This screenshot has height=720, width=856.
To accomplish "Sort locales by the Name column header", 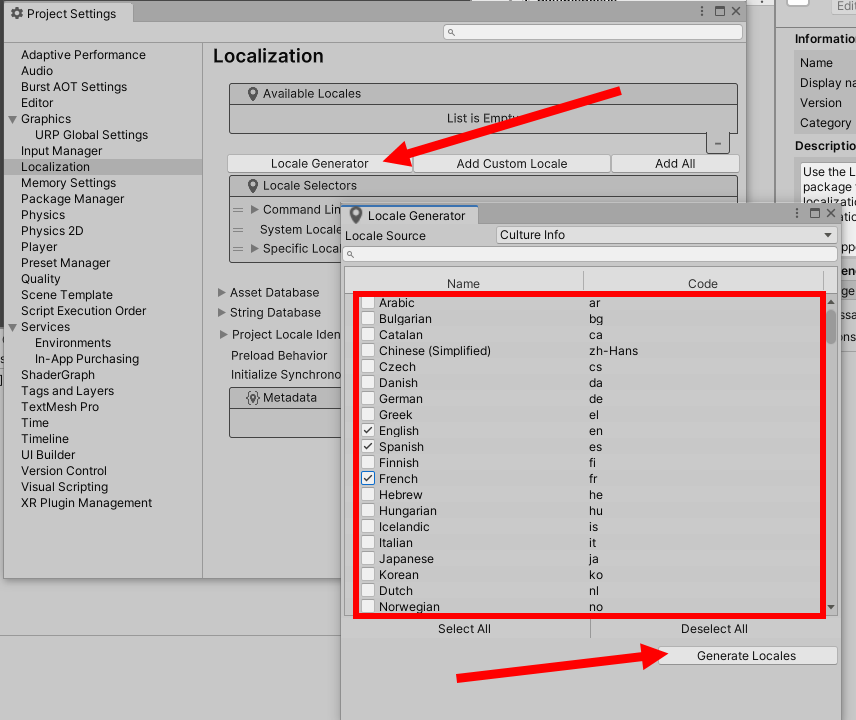I will 463,284.
